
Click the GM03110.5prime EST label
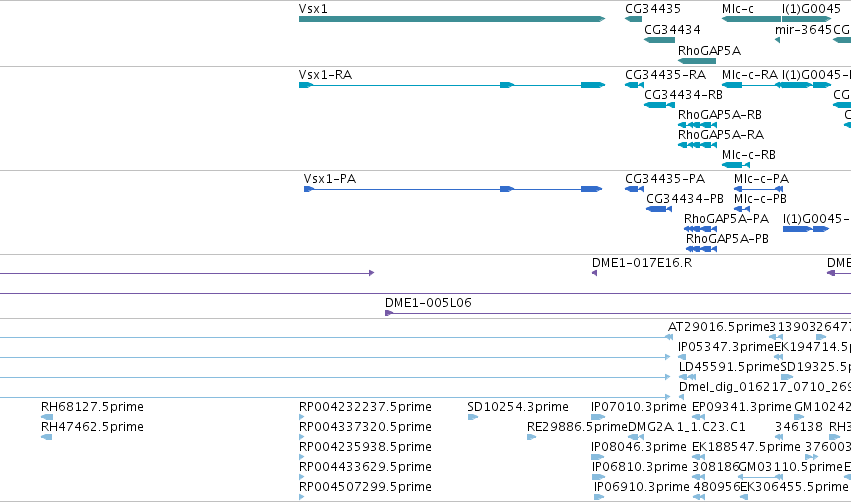(x=791, y=467)
